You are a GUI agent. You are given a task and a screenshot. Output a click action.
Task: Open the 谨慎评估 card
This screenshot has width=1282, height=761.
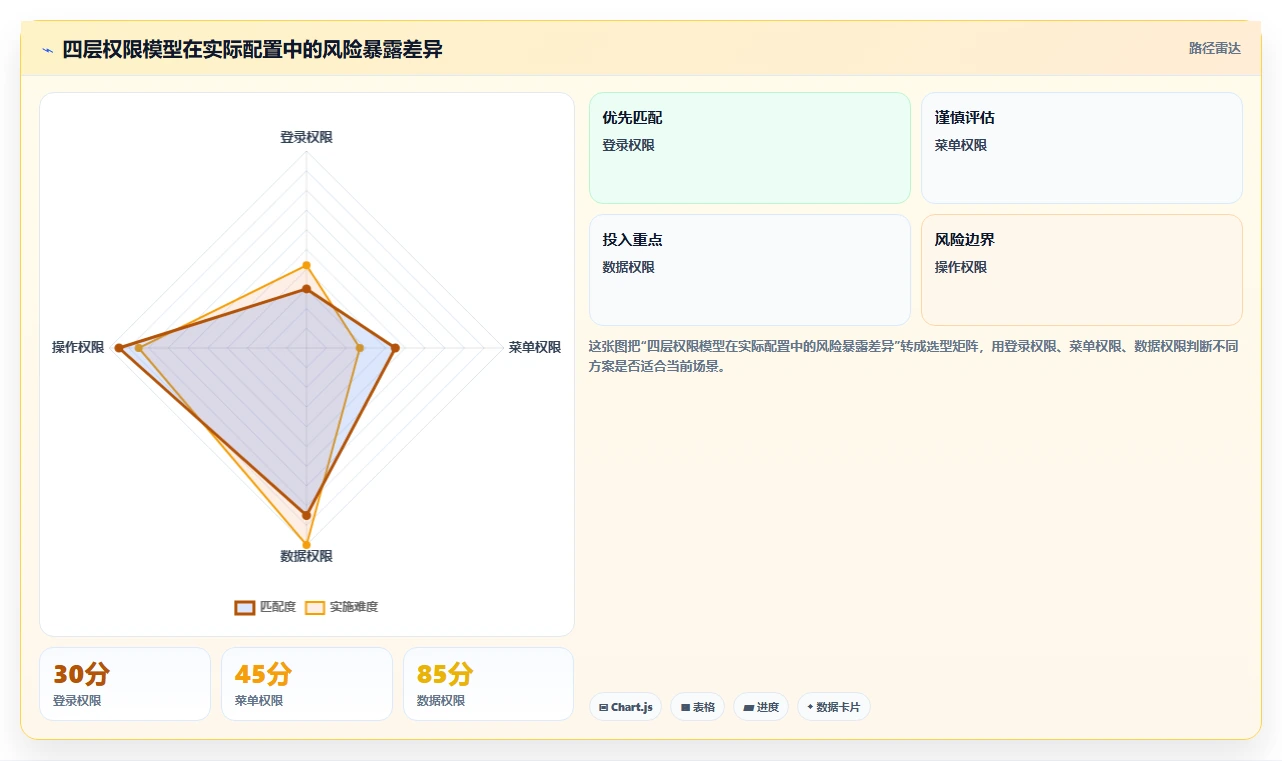click(x=1082, y=148)
